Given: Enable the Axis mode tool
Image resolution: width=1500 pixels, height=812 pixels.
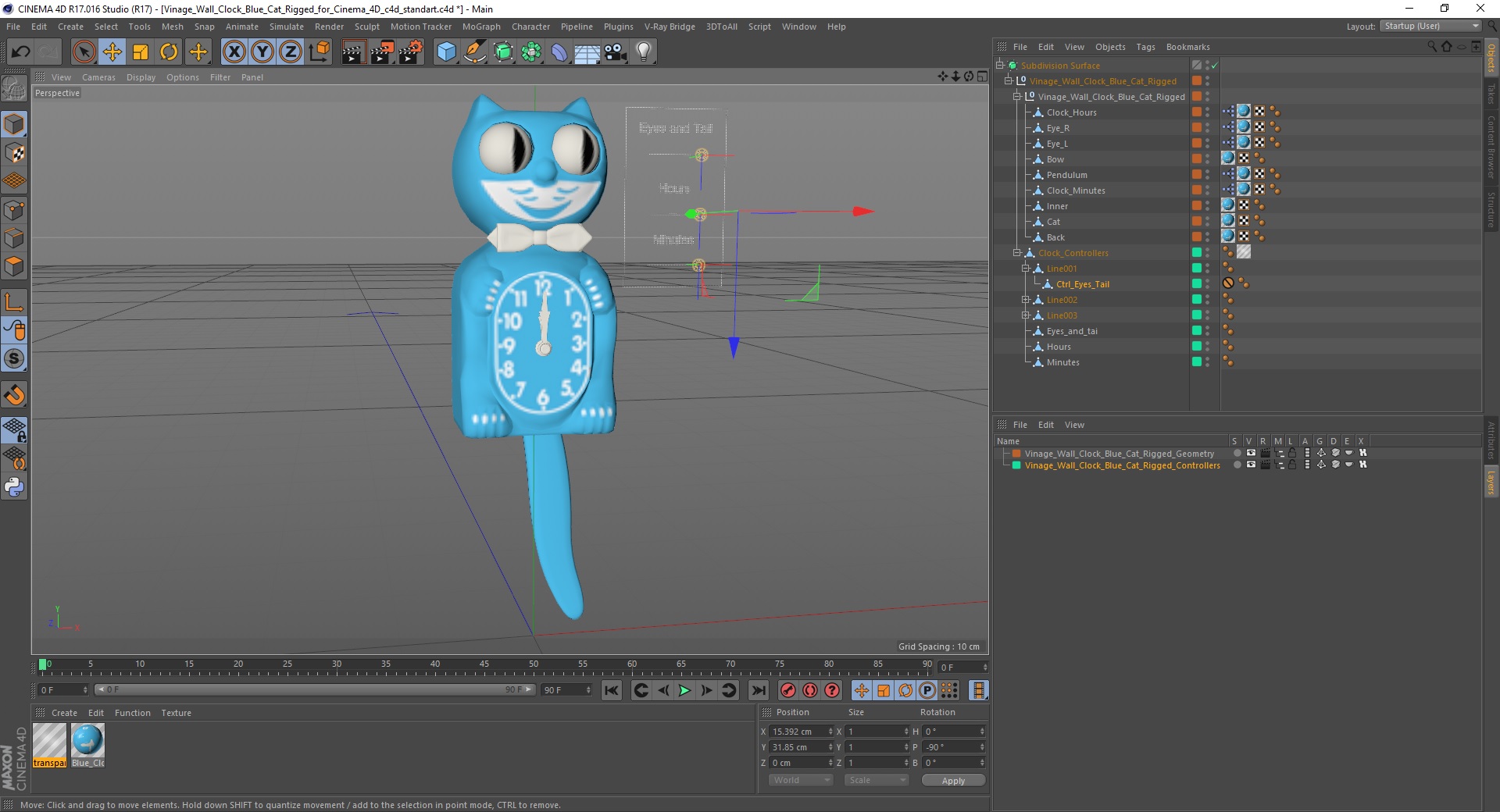Looking at the screenshot, I should pyautogui.click(x=14, y=302).
